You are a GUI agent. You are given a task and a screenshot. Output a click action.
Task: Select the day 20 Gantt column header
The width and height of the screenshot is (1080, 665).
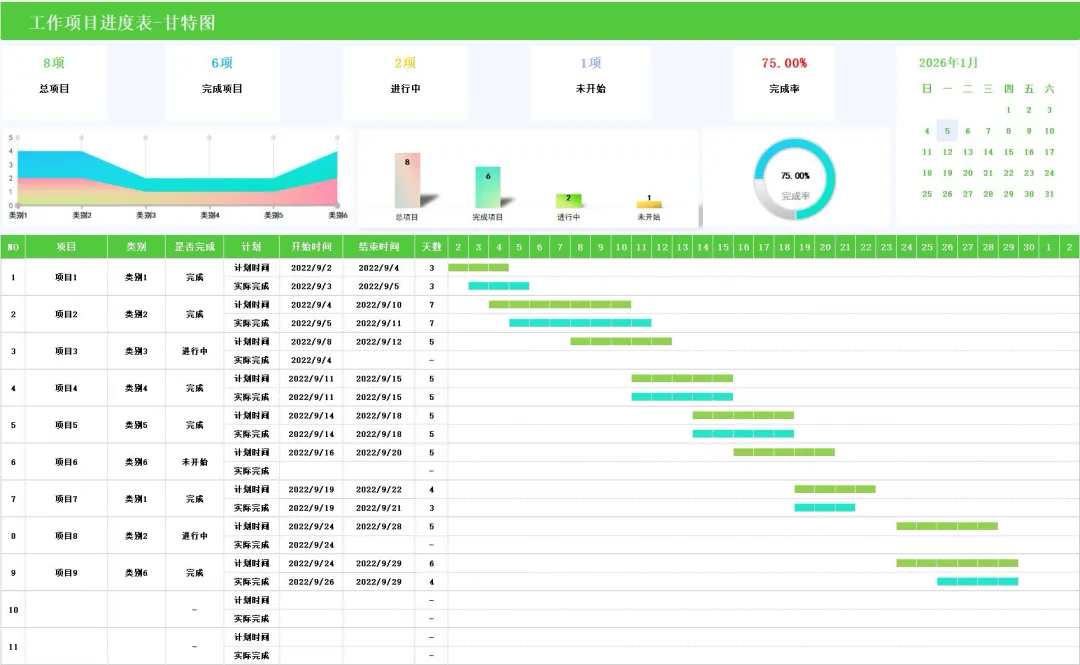pos(825,247)
